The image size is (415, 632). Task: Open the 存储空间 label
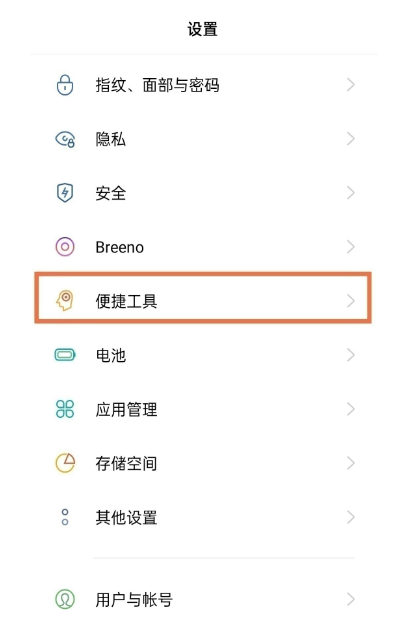pos(126,463)
